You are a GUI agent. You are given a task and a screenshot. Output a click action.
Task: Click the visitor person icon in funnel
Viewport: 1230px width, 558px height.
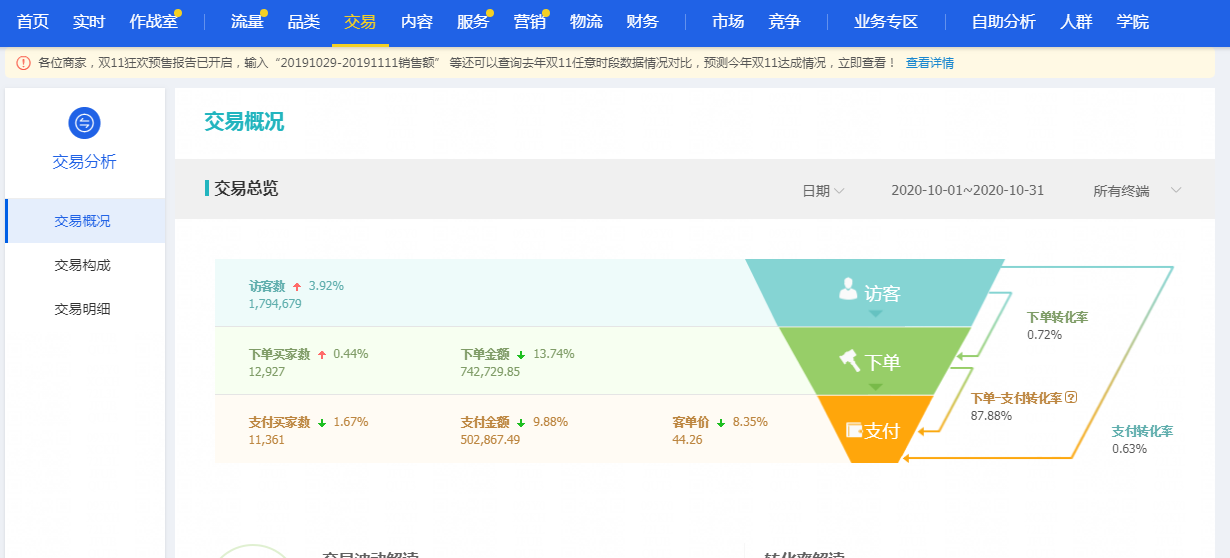click(x=848, y=290)
